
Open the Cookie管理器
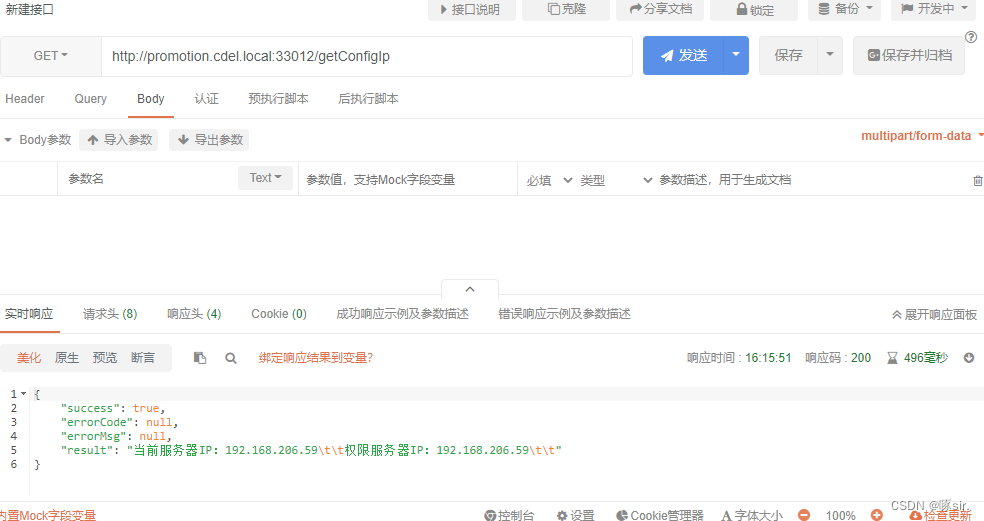tap(660, 515)
